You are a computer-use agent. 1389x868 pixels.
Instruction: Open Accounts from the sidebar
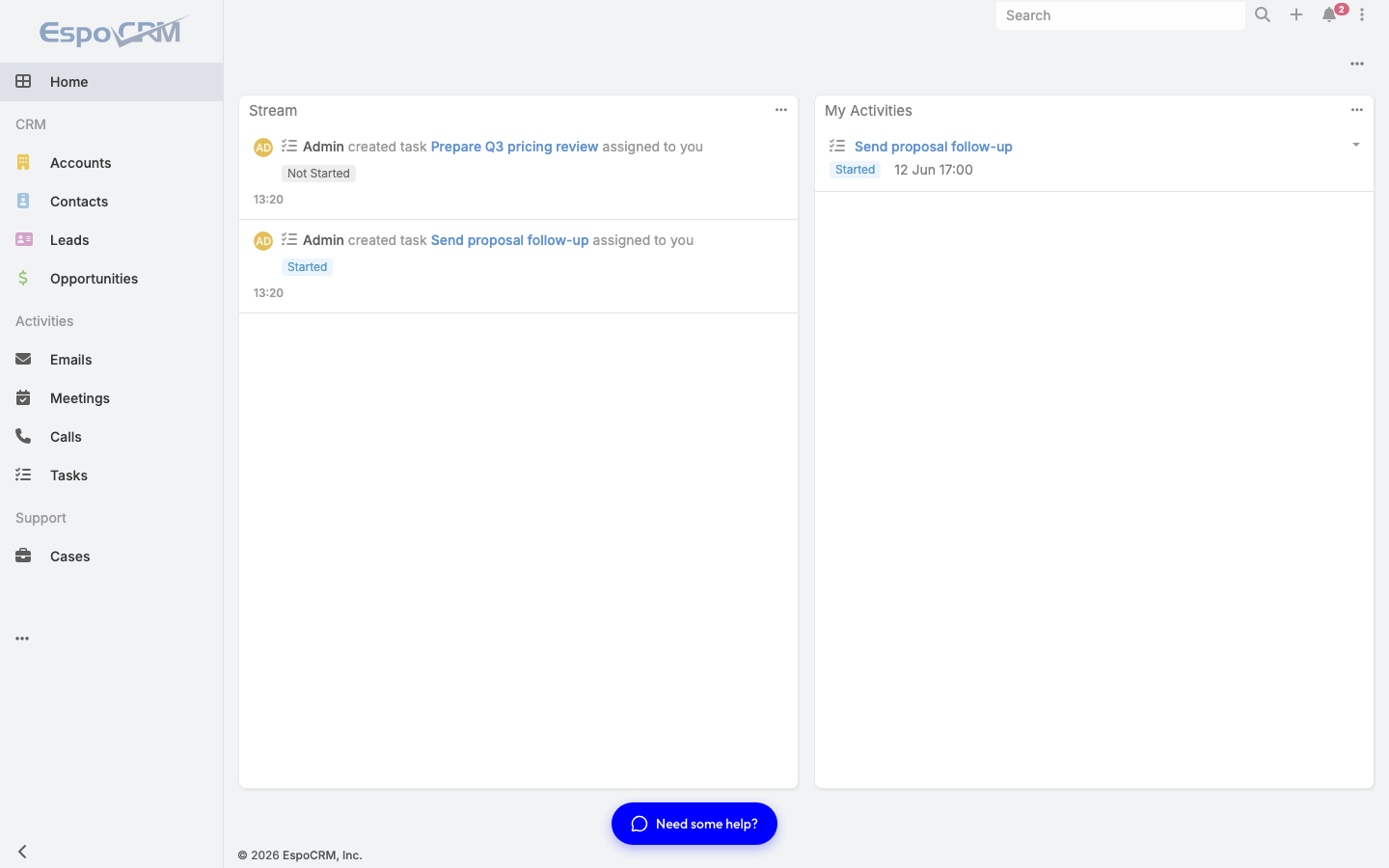[x=111, y=163]
